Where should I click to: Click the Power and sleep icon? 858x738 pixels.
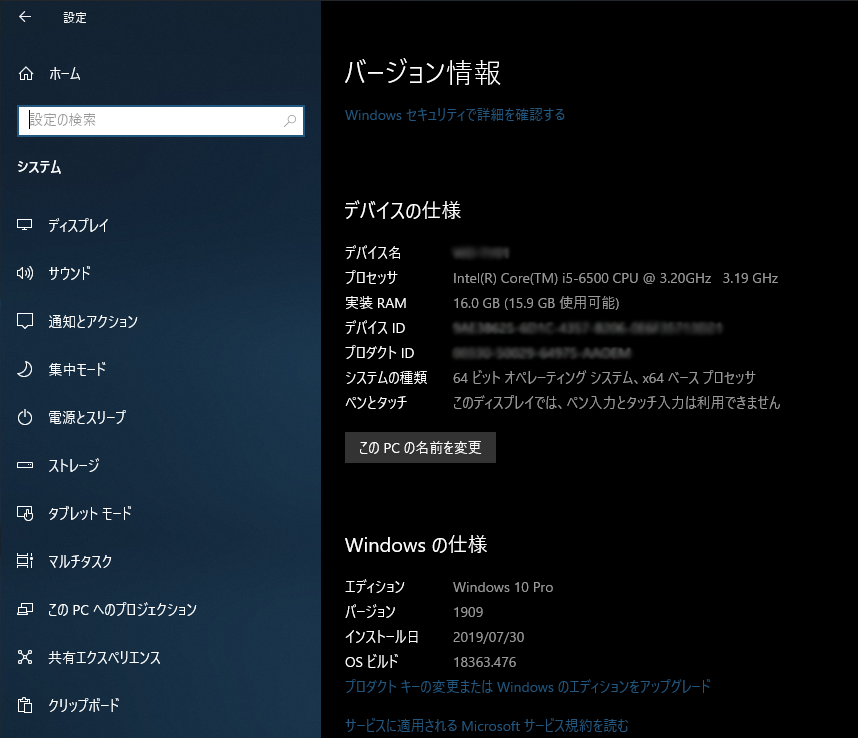[x=25, y=417]
